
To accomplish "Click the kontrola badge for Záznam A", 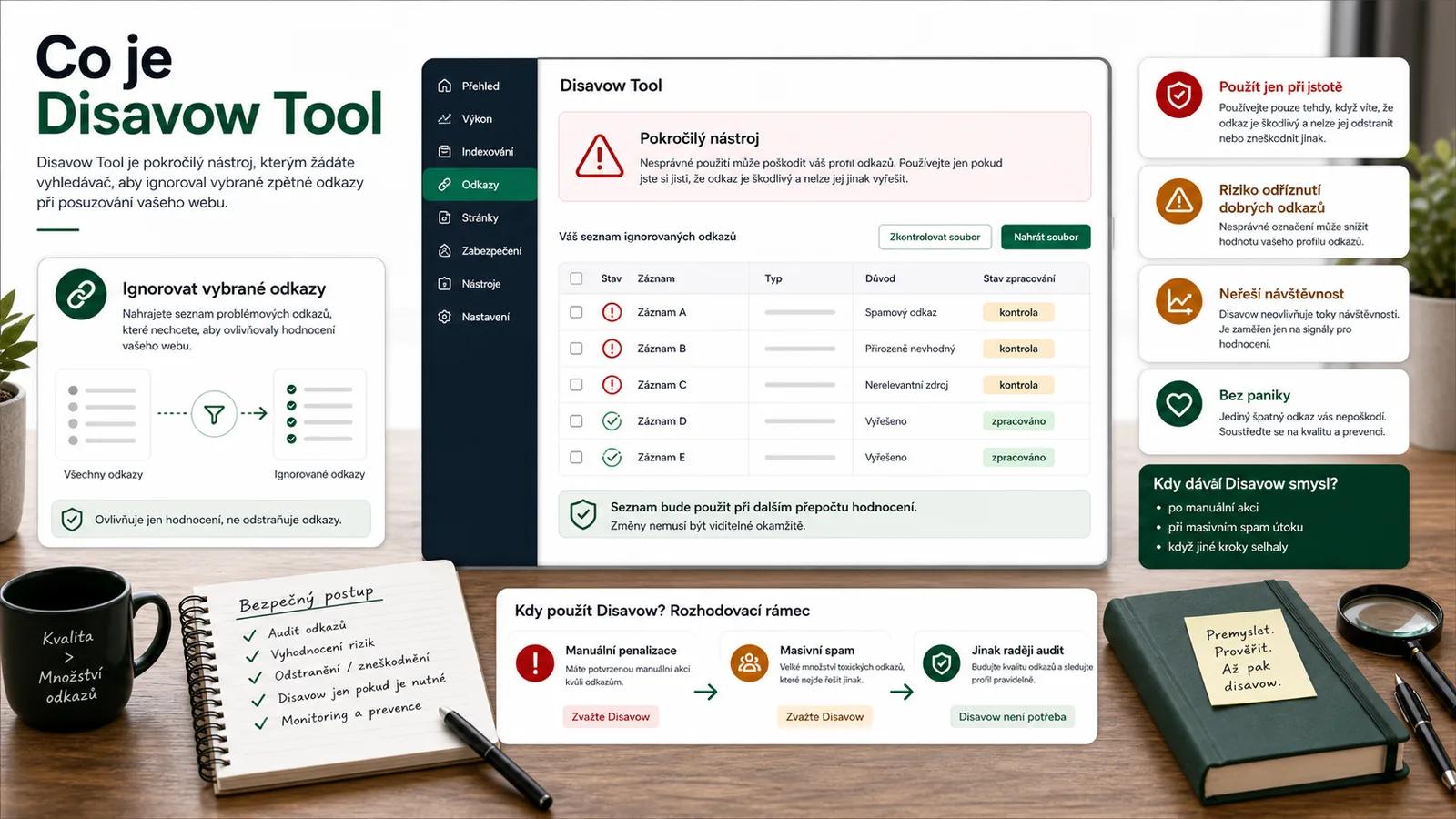I will click(x=1018, y=312).
